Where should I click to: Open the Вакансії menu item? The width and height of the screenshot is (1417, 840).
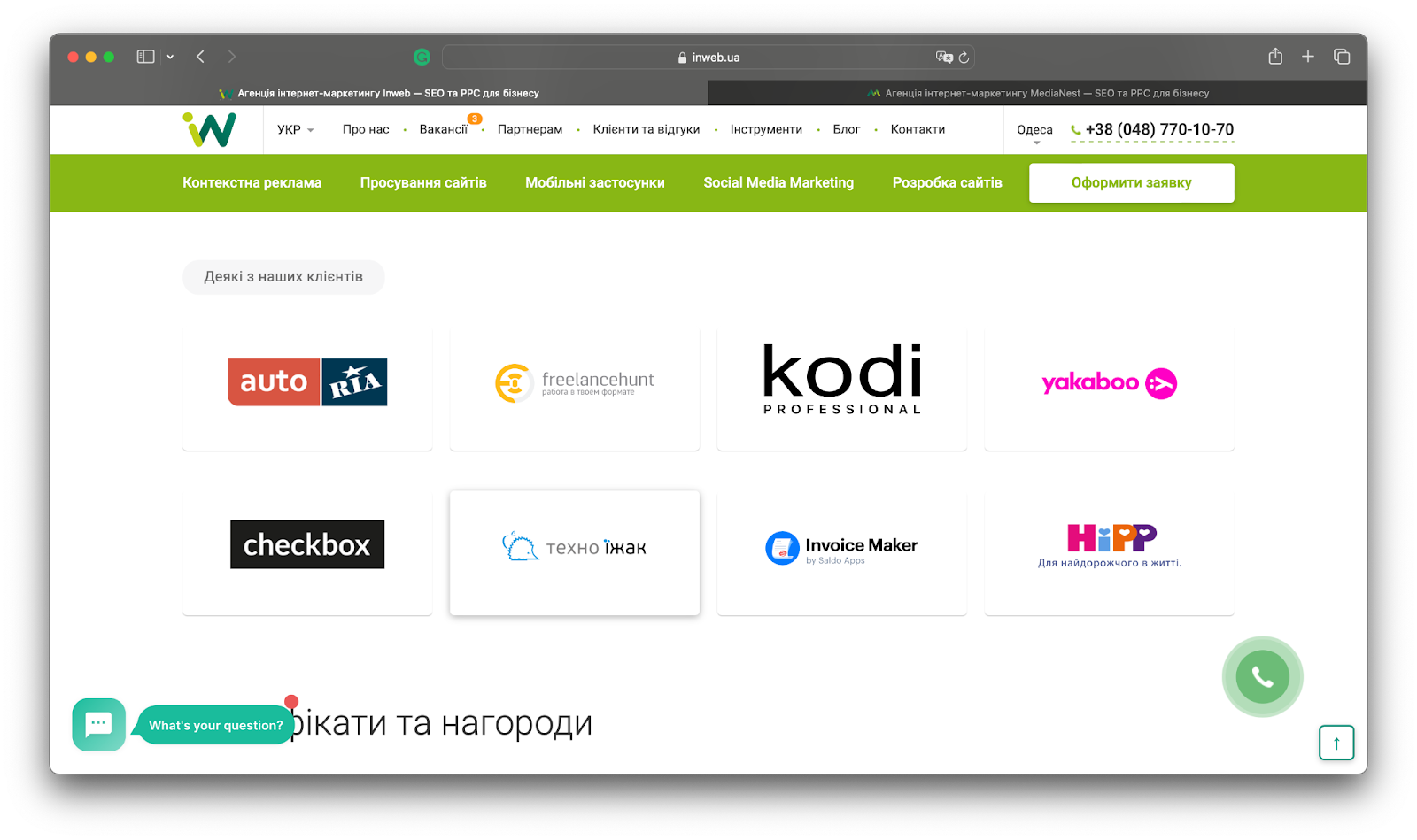(443, 129)
